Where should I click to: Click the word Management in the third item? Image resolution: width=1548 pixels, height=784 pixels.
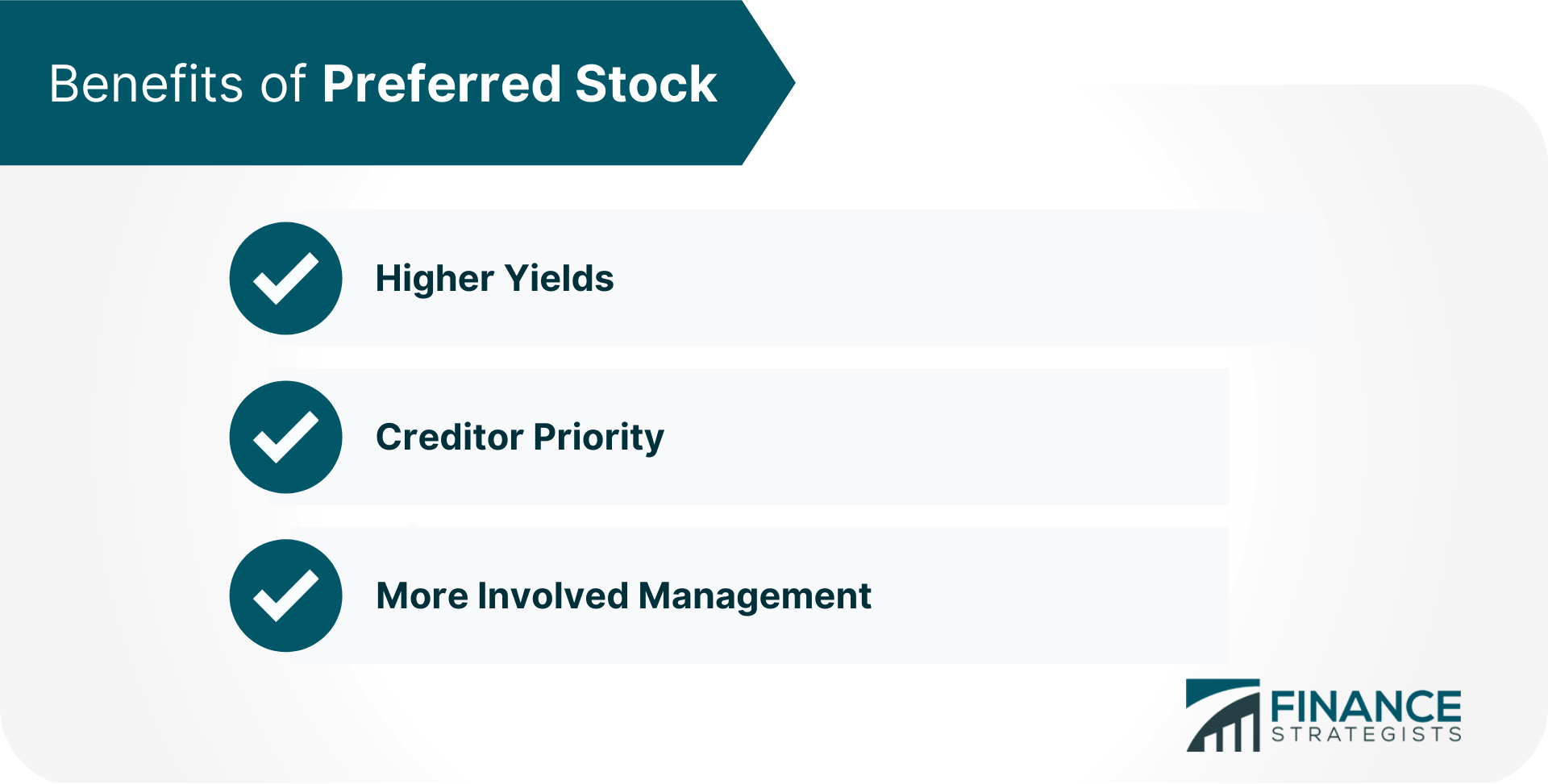(755, 596)
